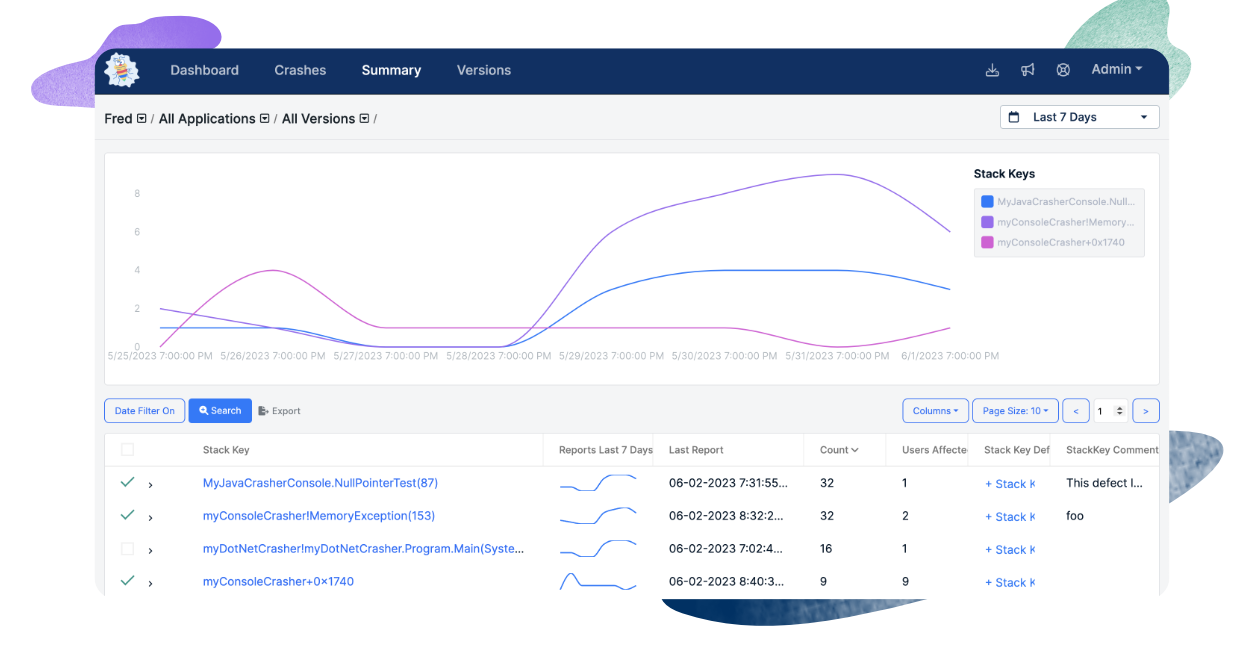Viewport: 1249px width, 646px height.
Task: Expand the myConsoleCrasher!MemoryException row
Action: (151, 518)
